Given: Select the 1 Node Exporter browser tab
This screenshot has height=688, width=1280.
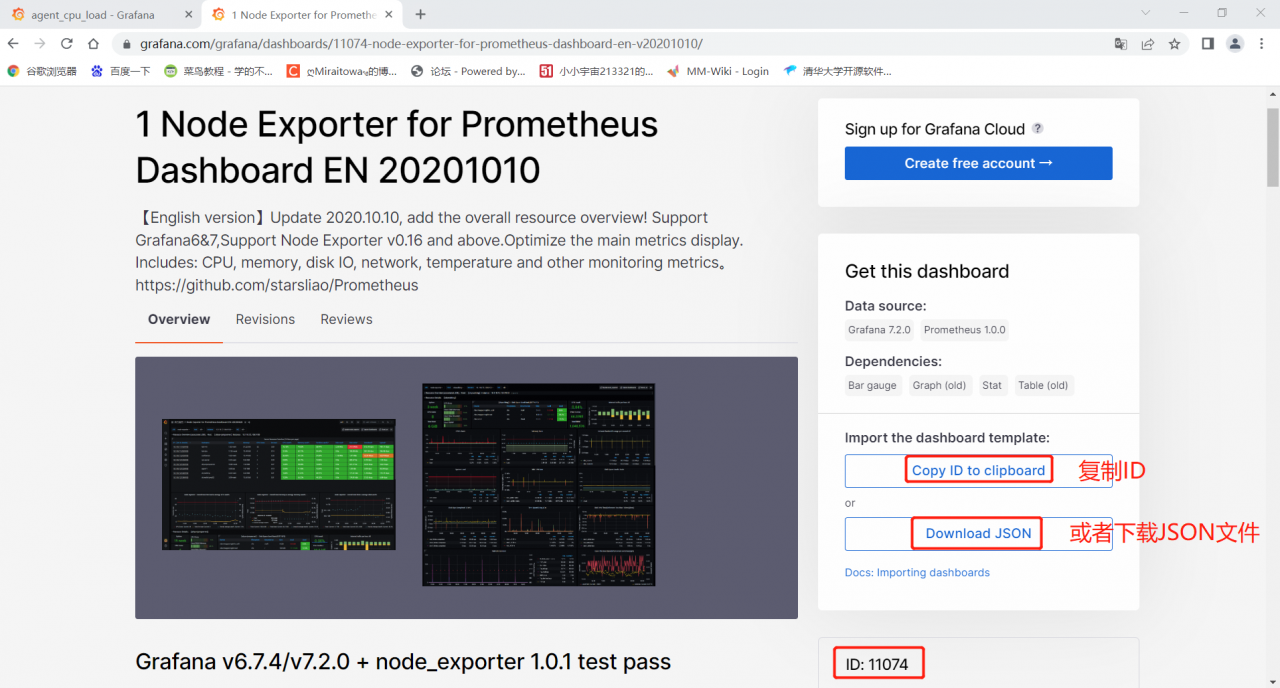Looking at the screenshot, I should pyautogui.click(x=303, y=15).
